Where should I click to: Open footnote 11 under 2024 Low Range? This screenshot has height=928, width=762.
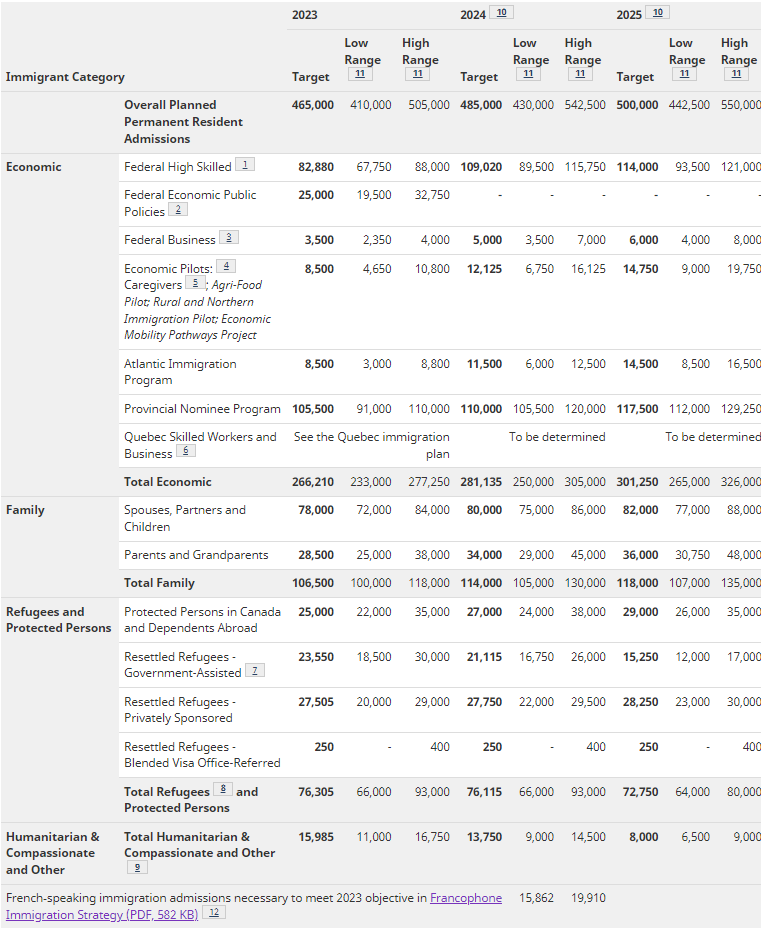(x=528, y=74)
